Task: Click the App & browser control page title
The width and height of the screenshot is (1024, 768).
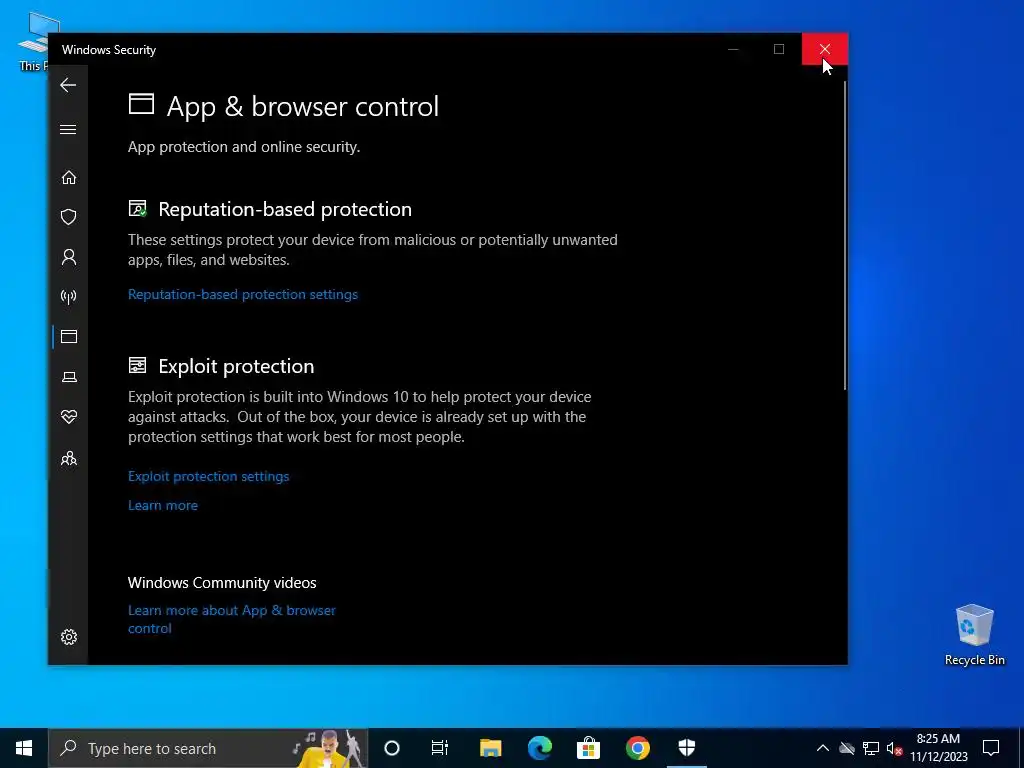Action: pyautogui.click(x=302, y=106)
